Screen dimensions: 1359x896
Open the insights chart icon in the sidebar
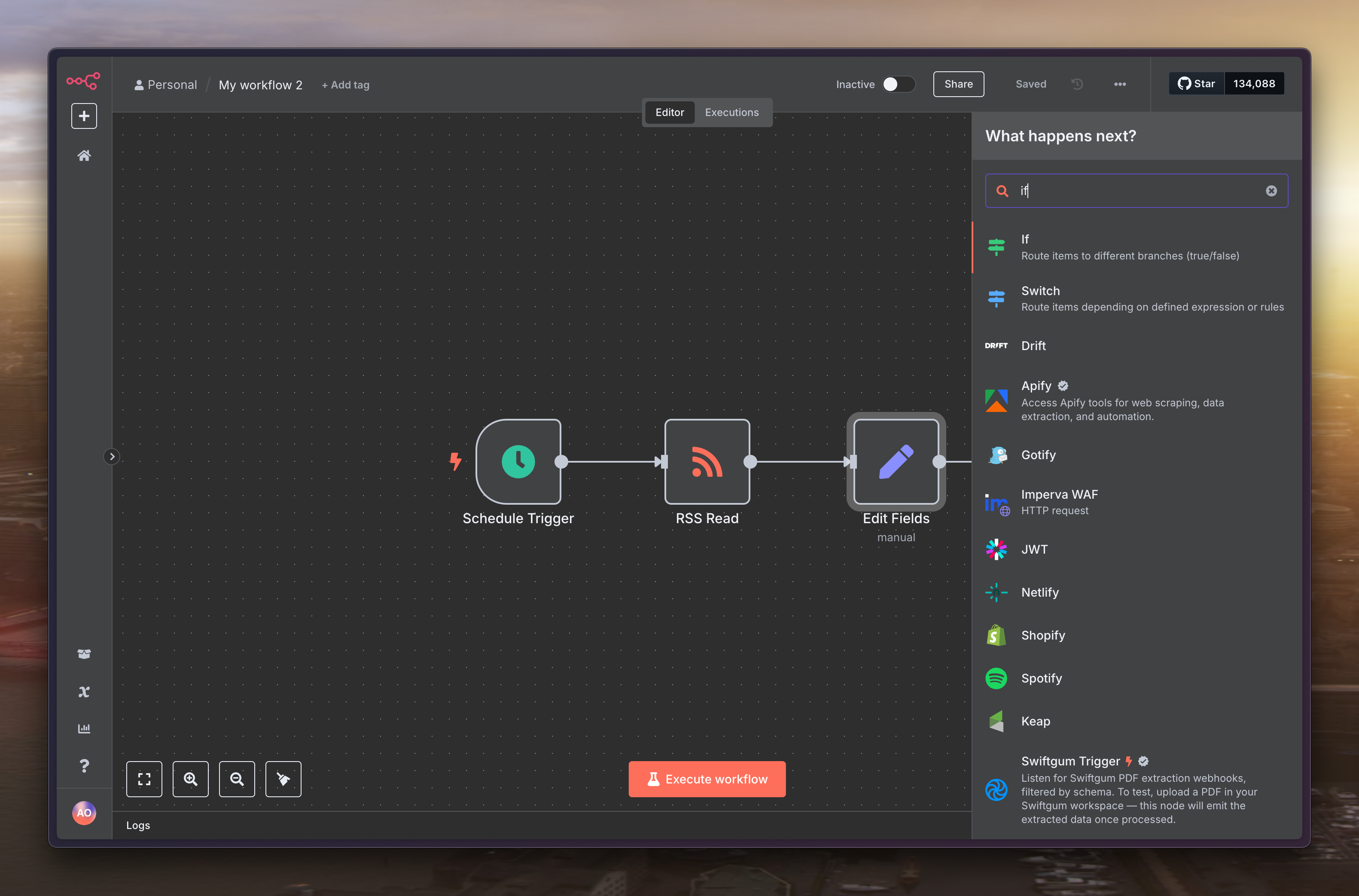click(84, 728)
